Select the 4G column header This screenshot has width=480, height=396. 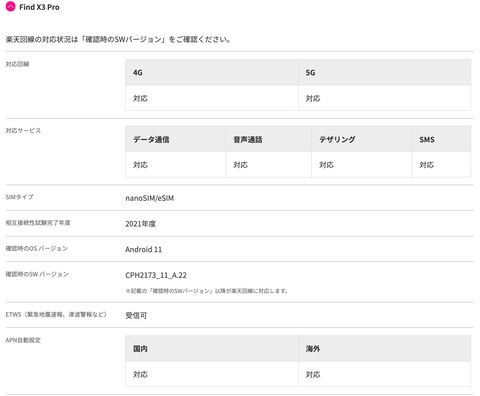[212, 72]
